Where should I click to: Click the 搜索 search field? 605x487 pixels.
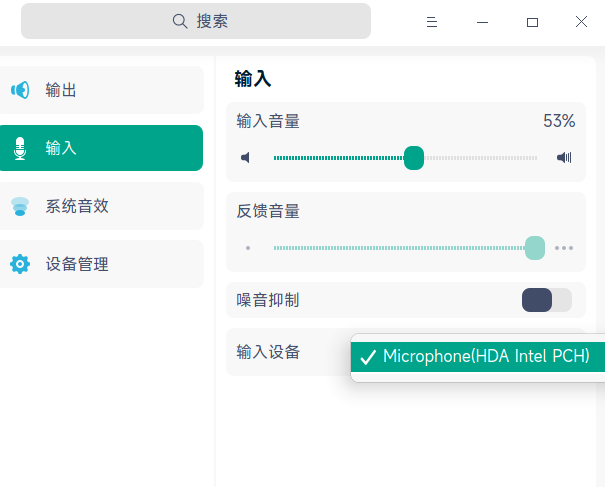point(196,21)
